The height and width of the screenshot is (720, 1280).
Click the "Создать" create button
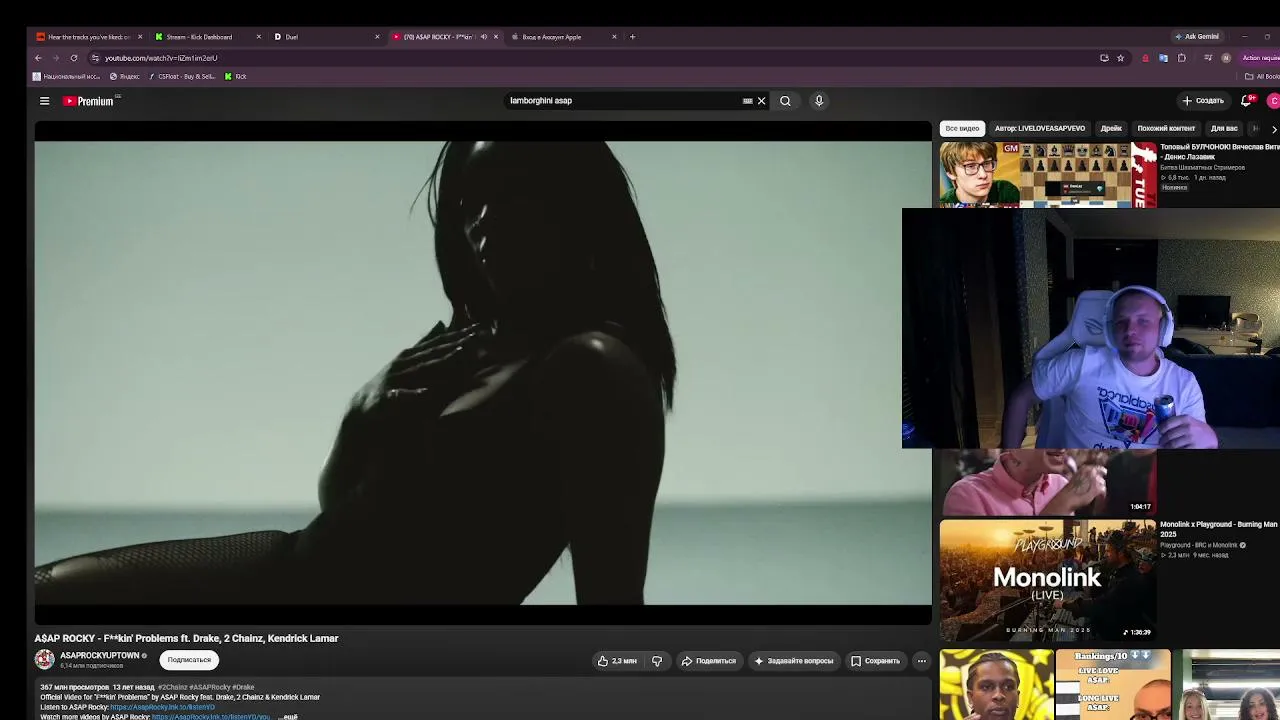[x=1203, y=101]
